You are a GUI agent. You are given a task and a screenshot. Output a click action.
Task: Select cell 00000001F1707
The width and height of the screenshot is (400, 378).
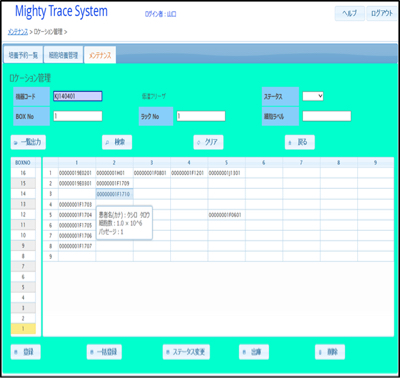point(77,246)
